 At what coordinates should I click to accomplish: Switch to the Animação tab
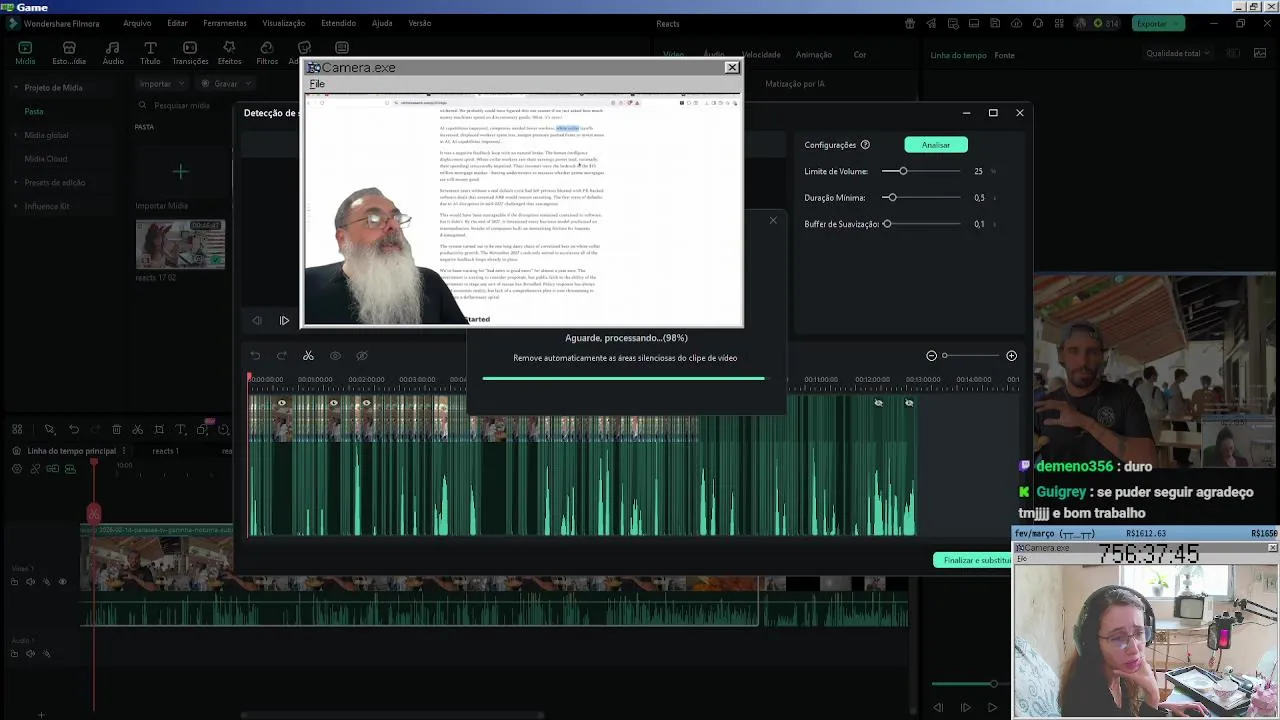tap(814, 55)
